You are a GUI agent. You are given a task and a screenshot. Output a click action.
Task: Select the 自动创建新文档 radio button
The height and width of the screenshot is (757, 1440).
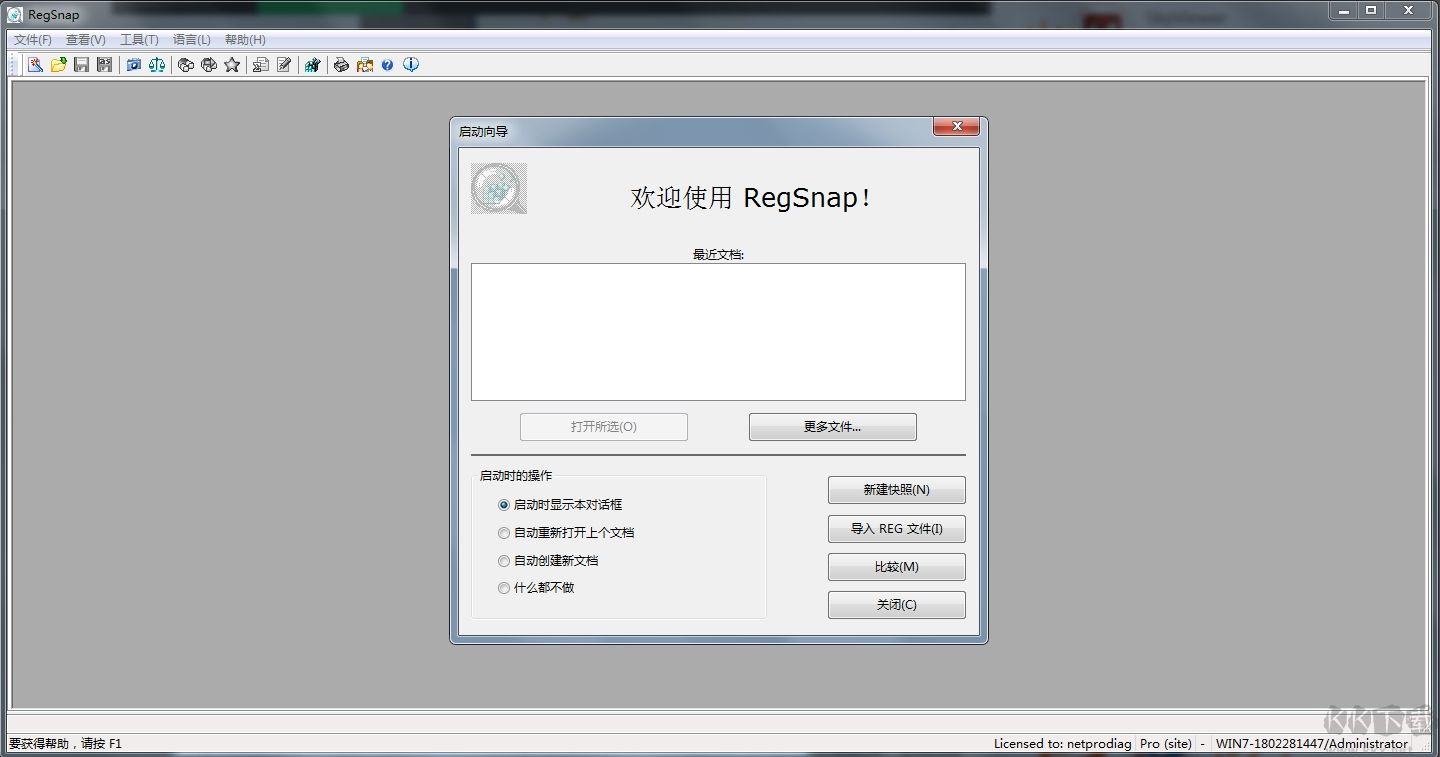pyautogui.click(x=504, y=561)
